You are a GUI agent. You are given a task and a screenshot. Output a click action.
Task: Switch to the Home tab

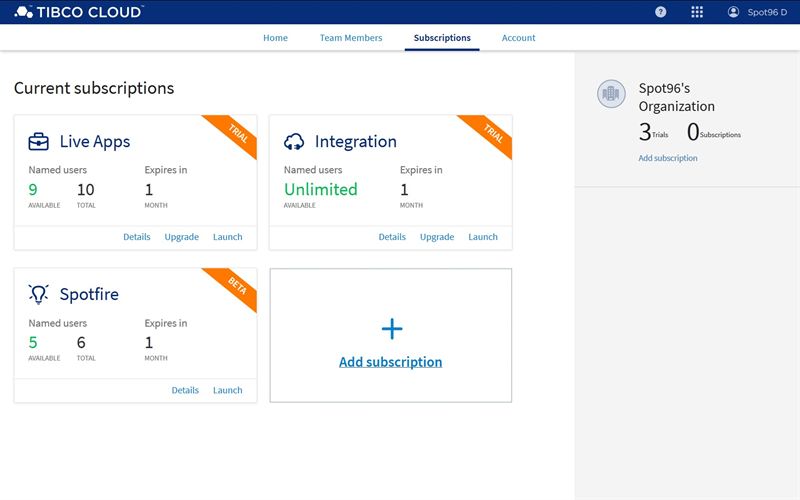[x=275, y=38]
